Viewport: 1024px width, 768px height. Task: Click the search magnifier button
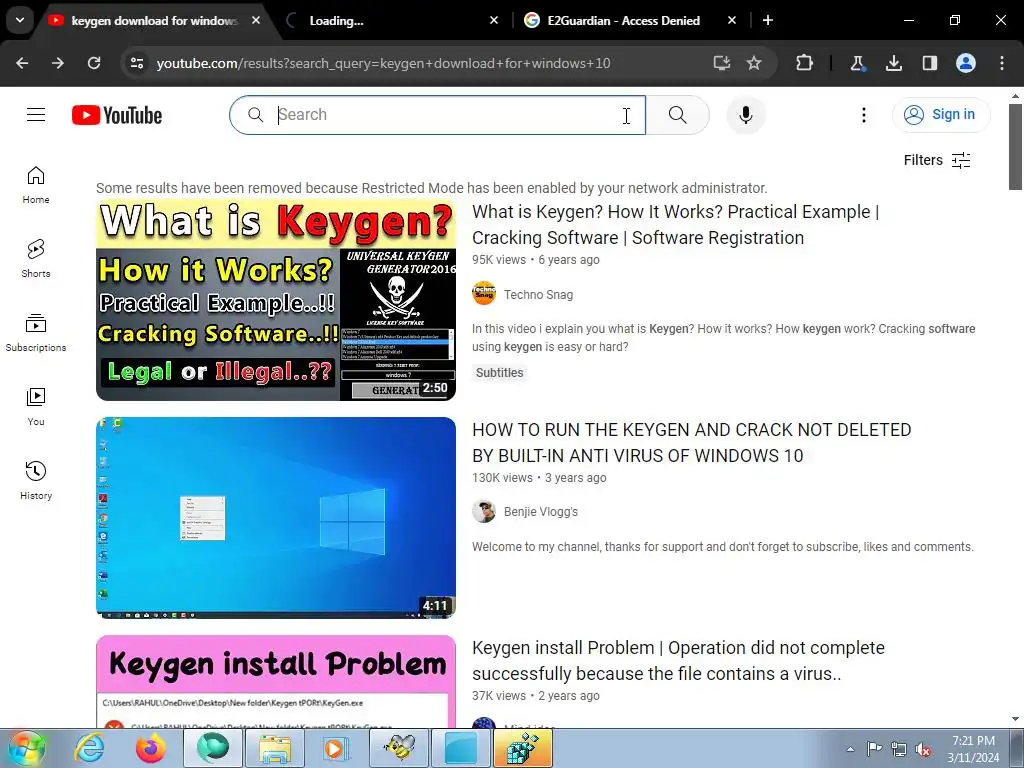click(x=677, y=115)
